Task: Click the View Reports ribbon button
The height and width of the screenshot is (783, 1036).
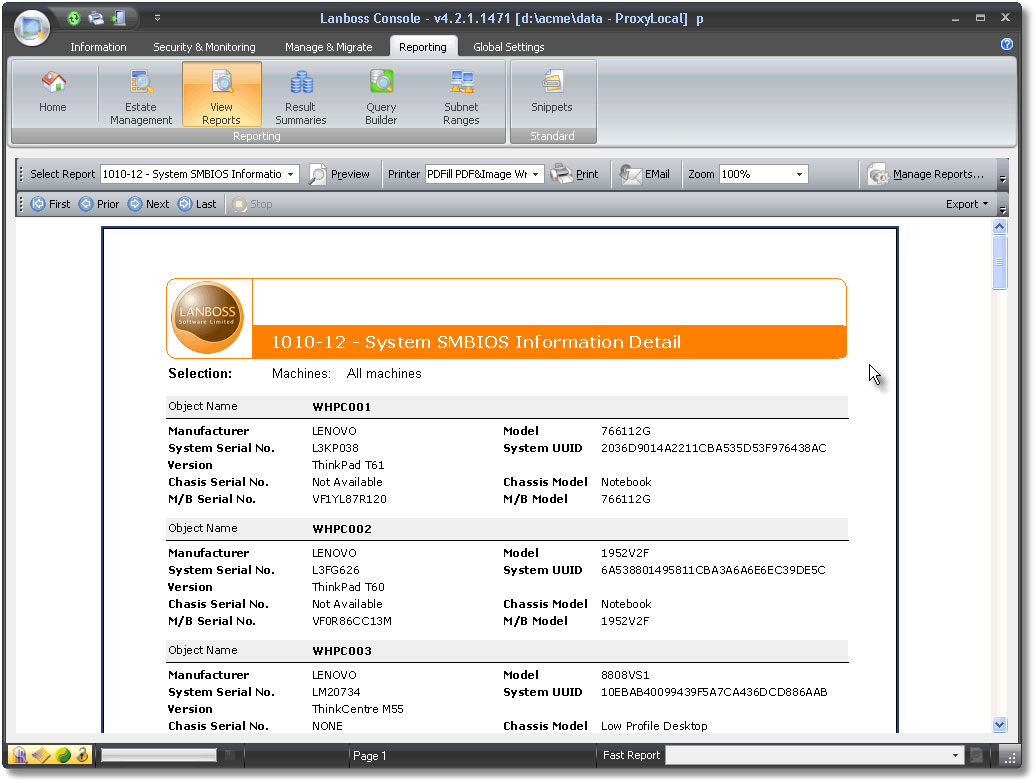Action: (221, 94)
